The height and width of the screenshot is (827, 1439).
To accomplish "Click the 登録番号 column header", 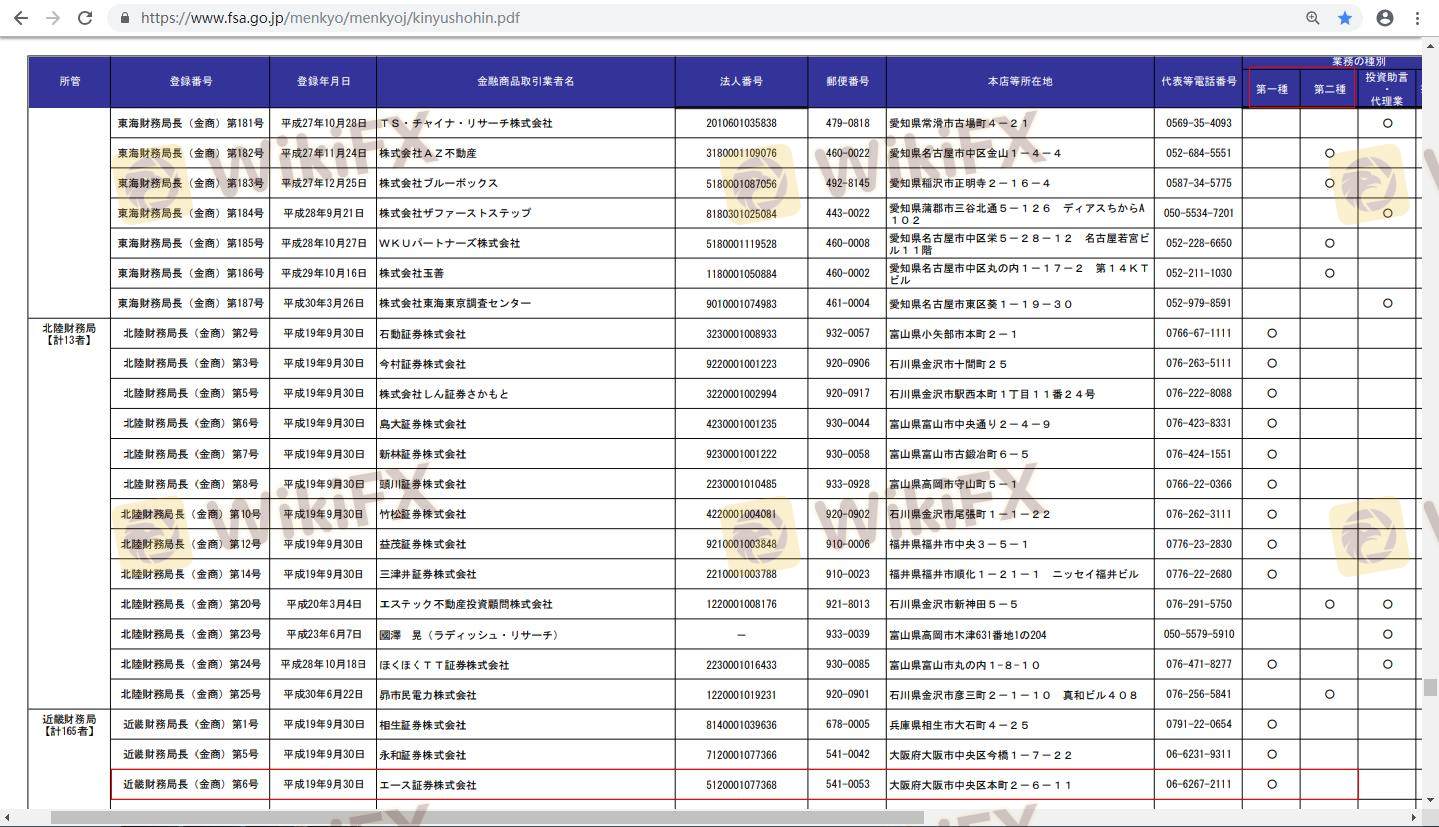I will [190, 81].
